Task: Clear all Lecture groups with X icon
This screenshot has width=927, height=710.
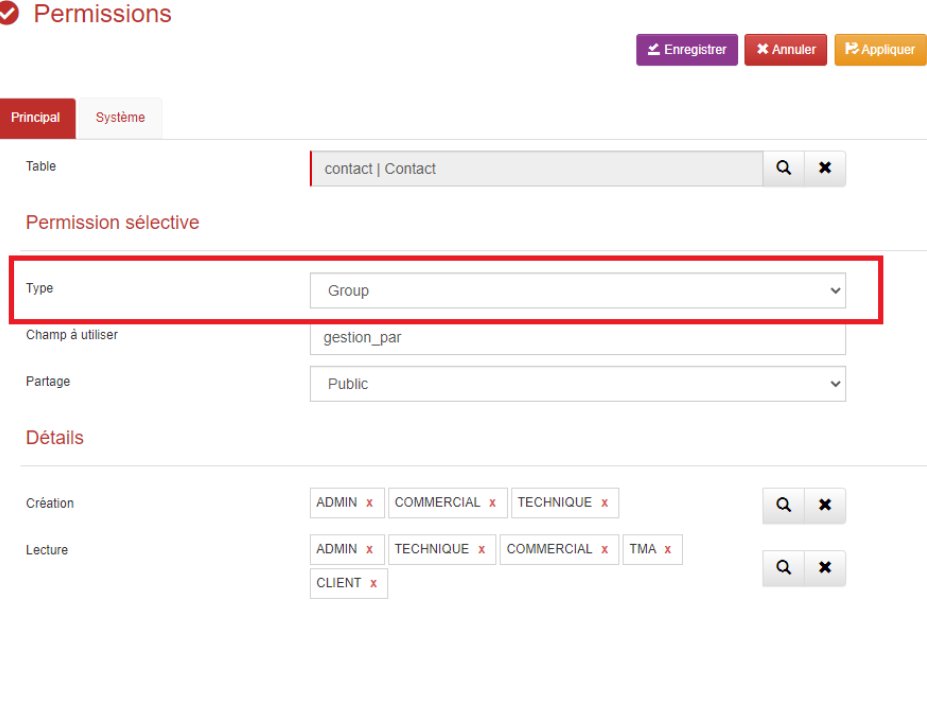Action: (825, 567)
